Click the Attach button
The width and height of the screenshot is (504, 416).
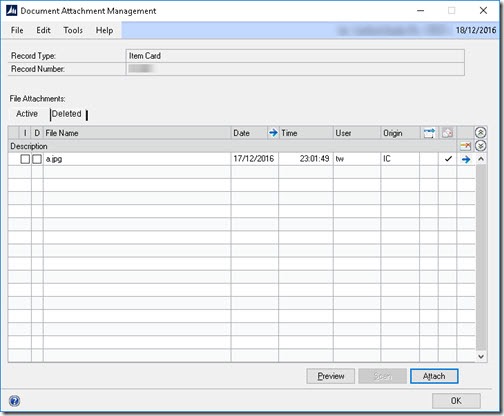pos(434,376)
